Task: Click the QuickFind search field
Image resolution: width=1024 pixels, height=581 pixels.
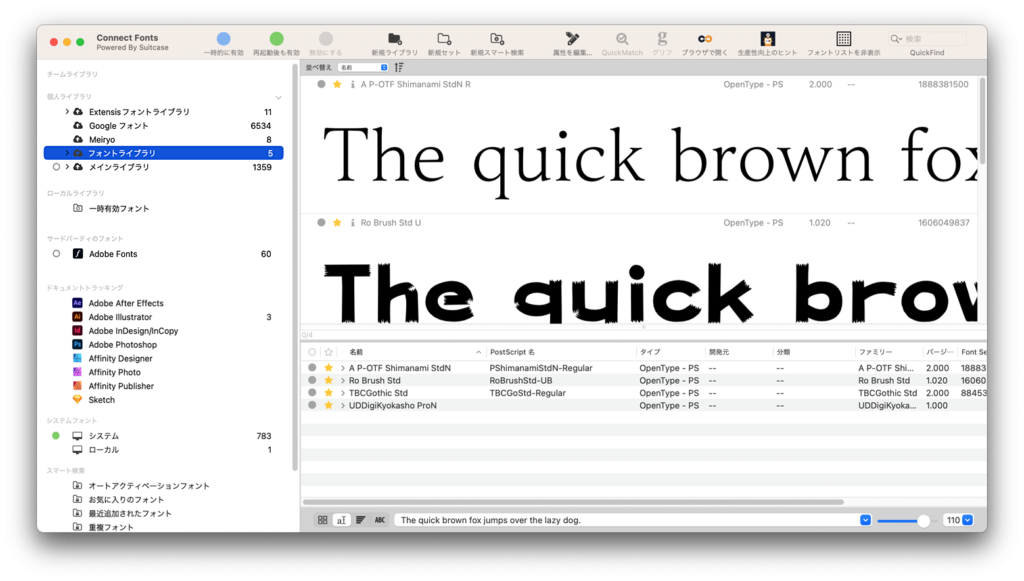Action: (x=927, y=39)
